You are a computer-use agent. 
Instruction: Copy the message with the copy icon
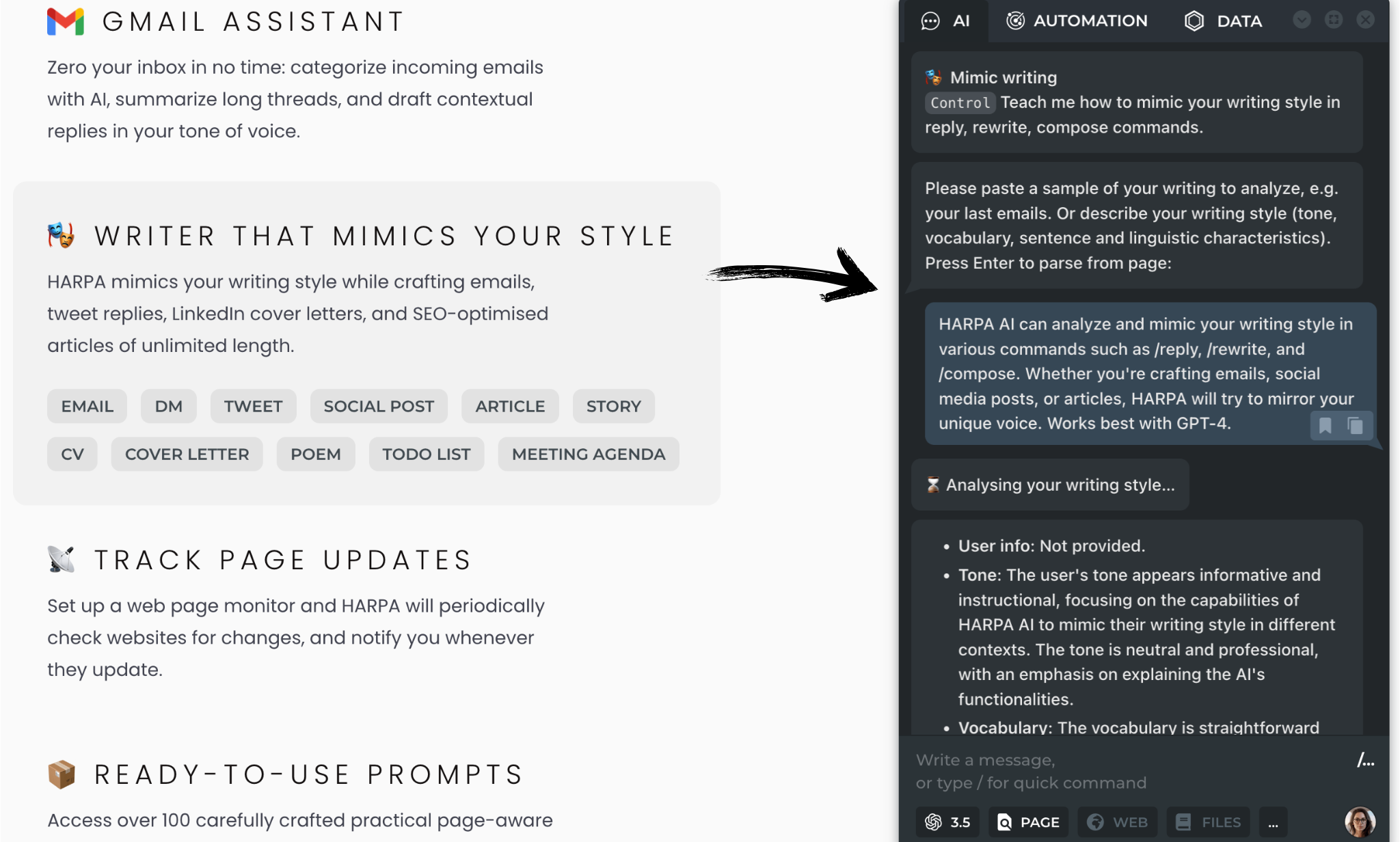pyautogui.click(x=1355, y=426)
